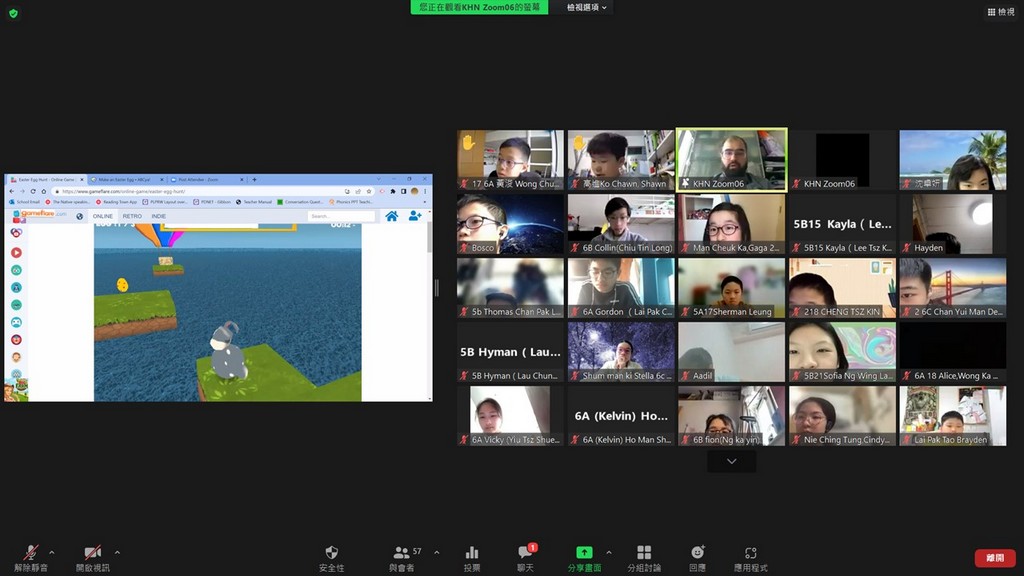Click raised hand icon on Wong Chu tile
Viewport: 1024px width, 576px height.
tap(468, 142)
